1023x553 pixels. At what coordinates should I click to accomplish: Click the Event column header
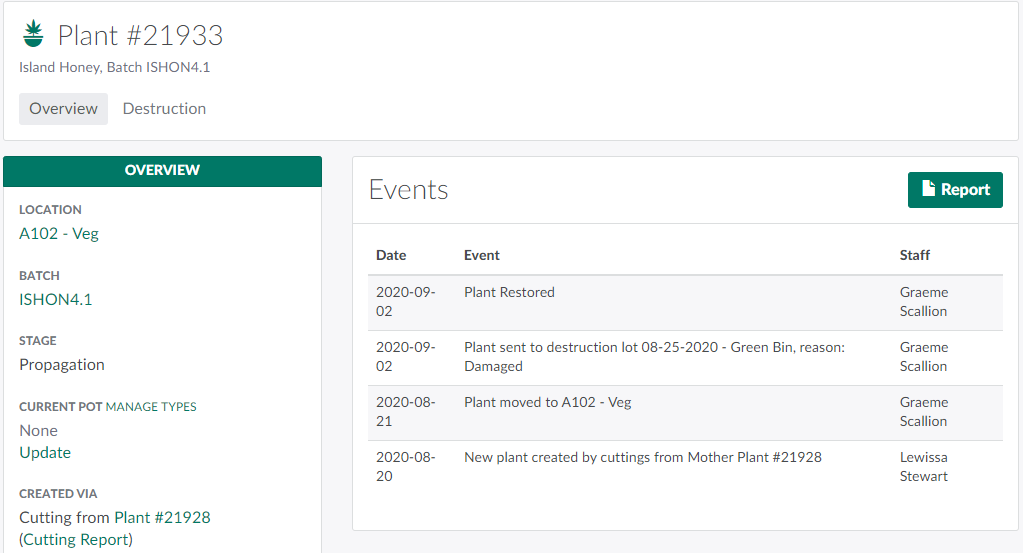coord(482,255)
